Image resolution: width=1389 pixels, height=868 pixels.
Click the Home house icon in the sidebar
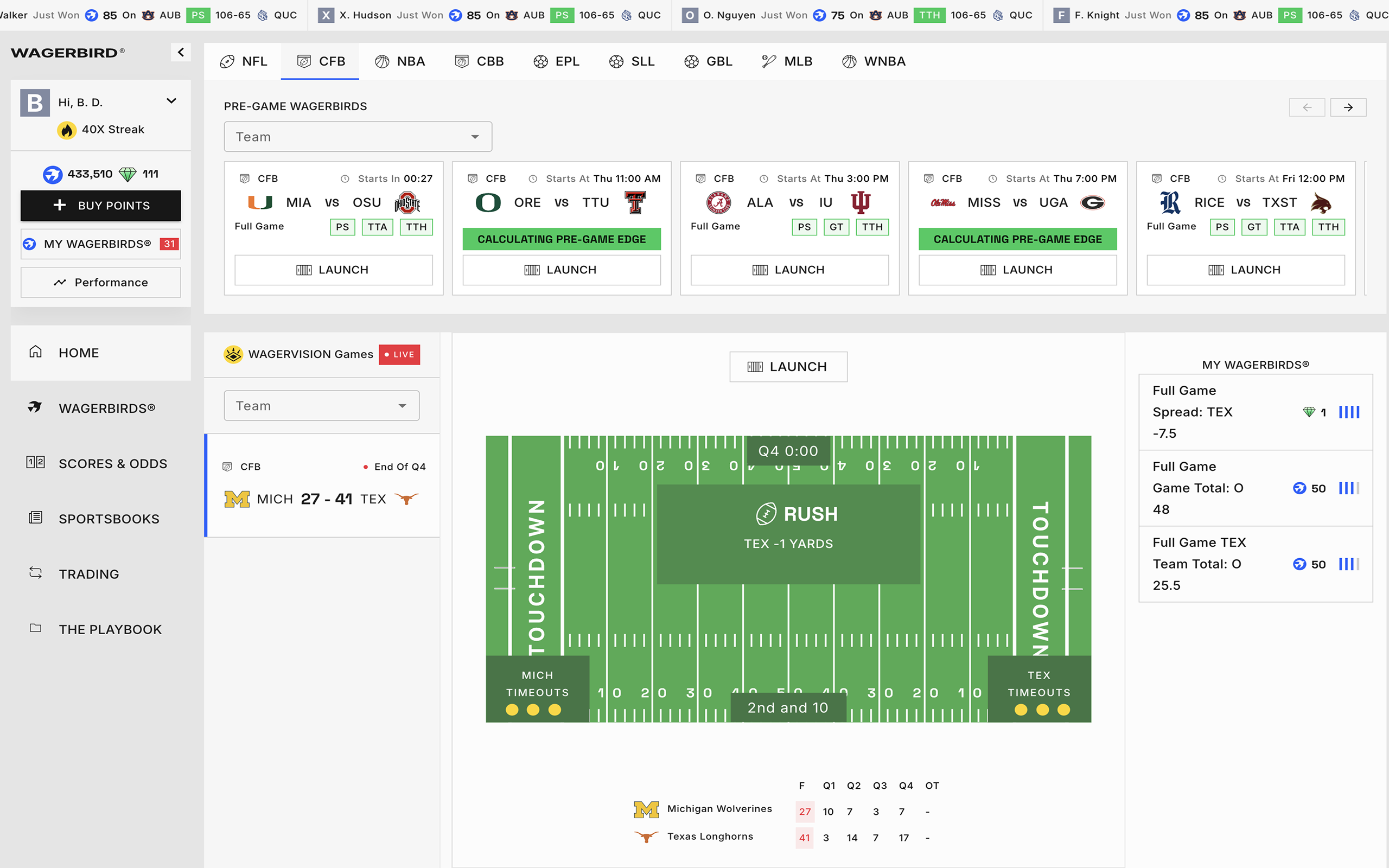[36, 352]
